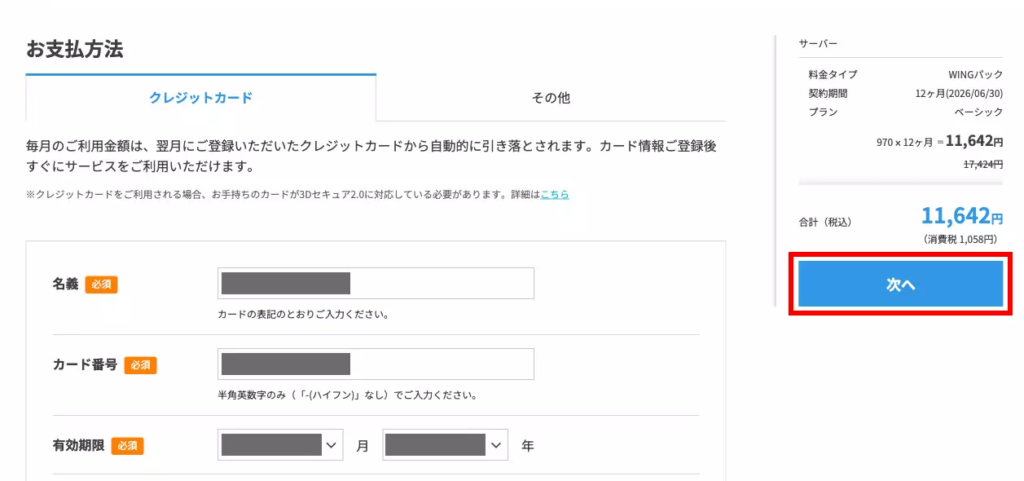Switch to the その他 payment tab
Screen dimensions: 1024x481
tap(550, 98)
